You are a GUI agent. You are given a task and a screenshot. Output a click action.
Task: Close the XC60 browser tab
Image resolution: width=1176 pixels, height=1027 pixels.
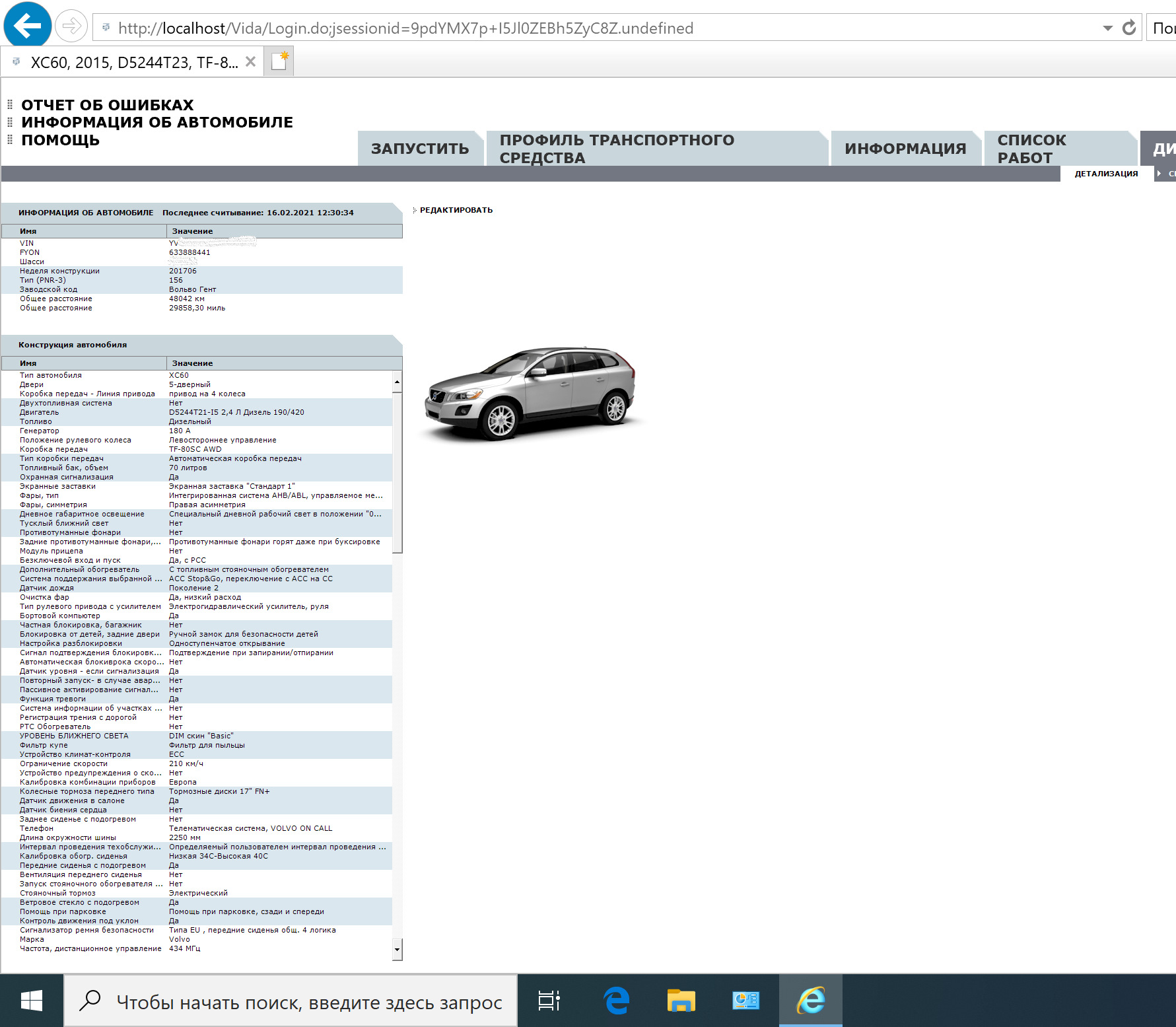(251, 62)
